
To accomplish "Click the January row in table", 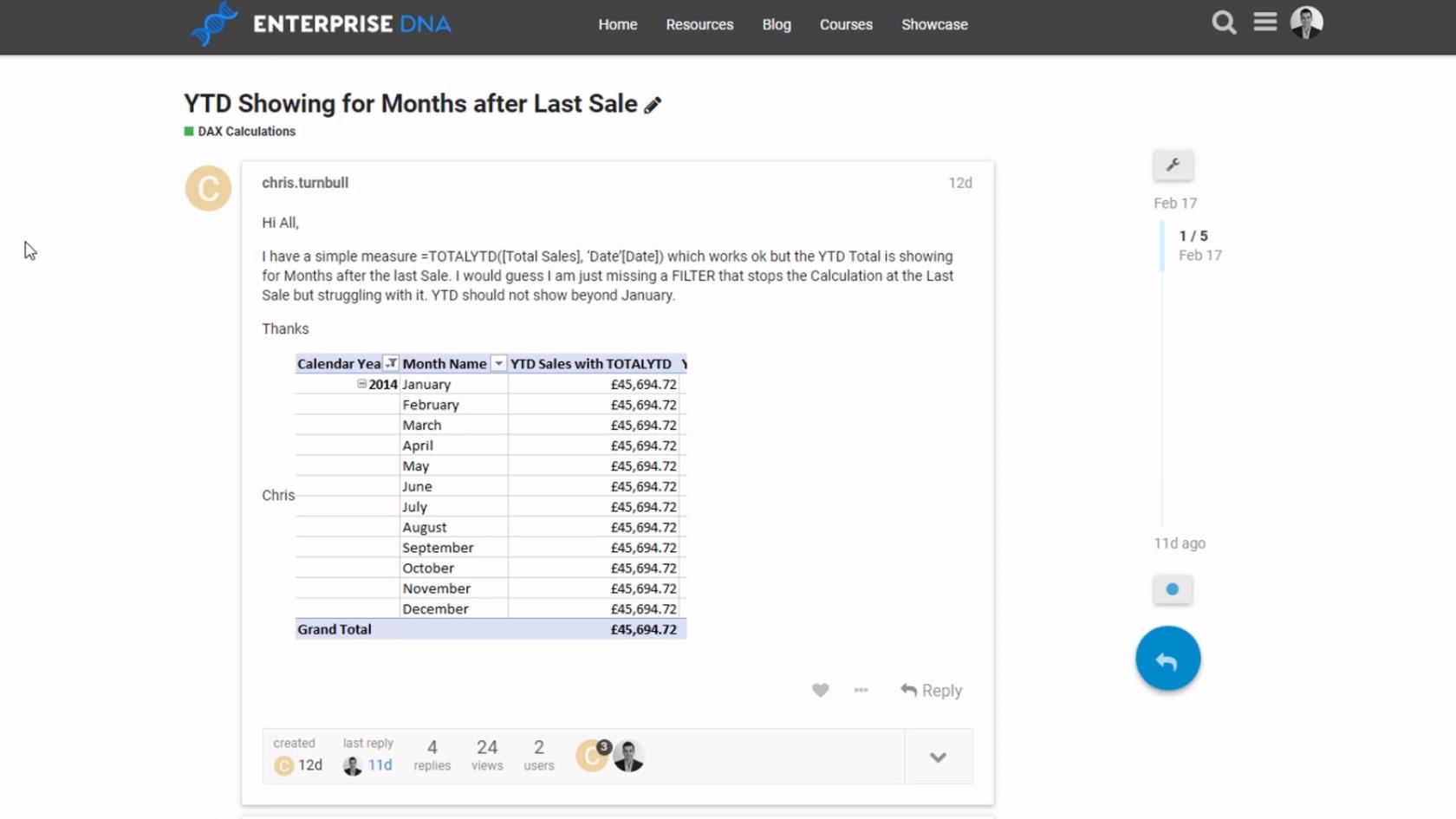I will [491, 385].
